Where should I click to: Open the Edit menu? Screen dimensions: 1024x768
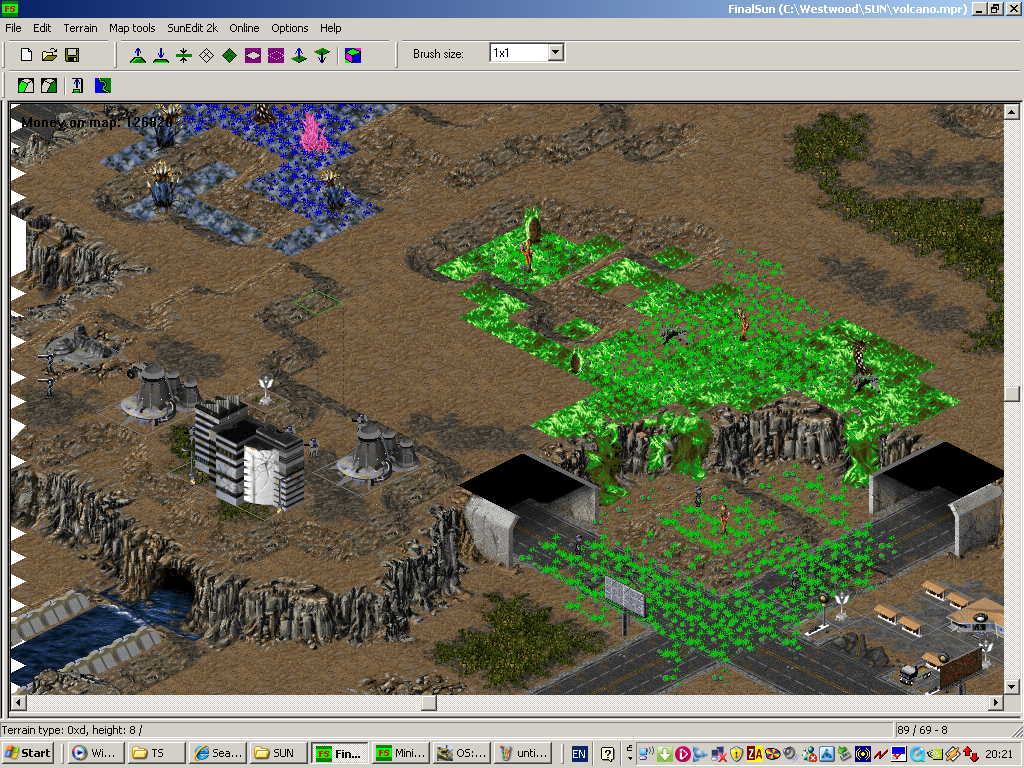click(x=42, y=28)
